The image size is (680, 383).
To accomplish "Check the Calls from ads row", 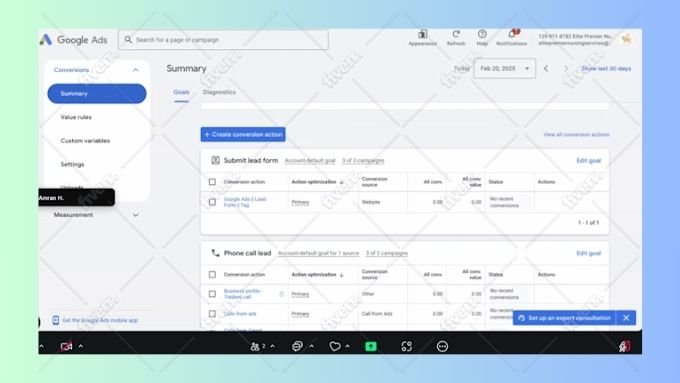I will 212,314.
